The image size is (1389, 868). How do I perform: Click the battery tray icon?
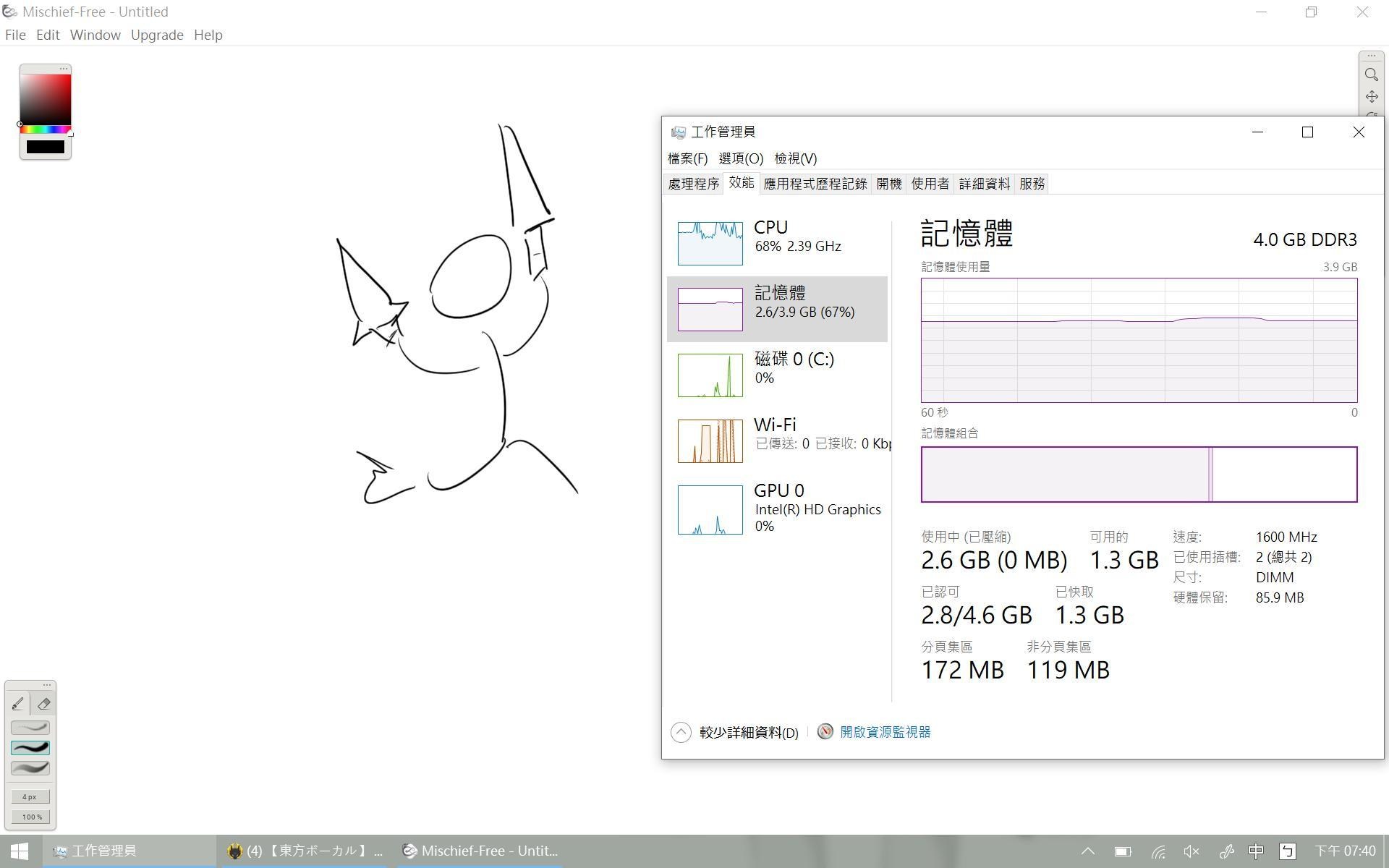[1122, 851]
